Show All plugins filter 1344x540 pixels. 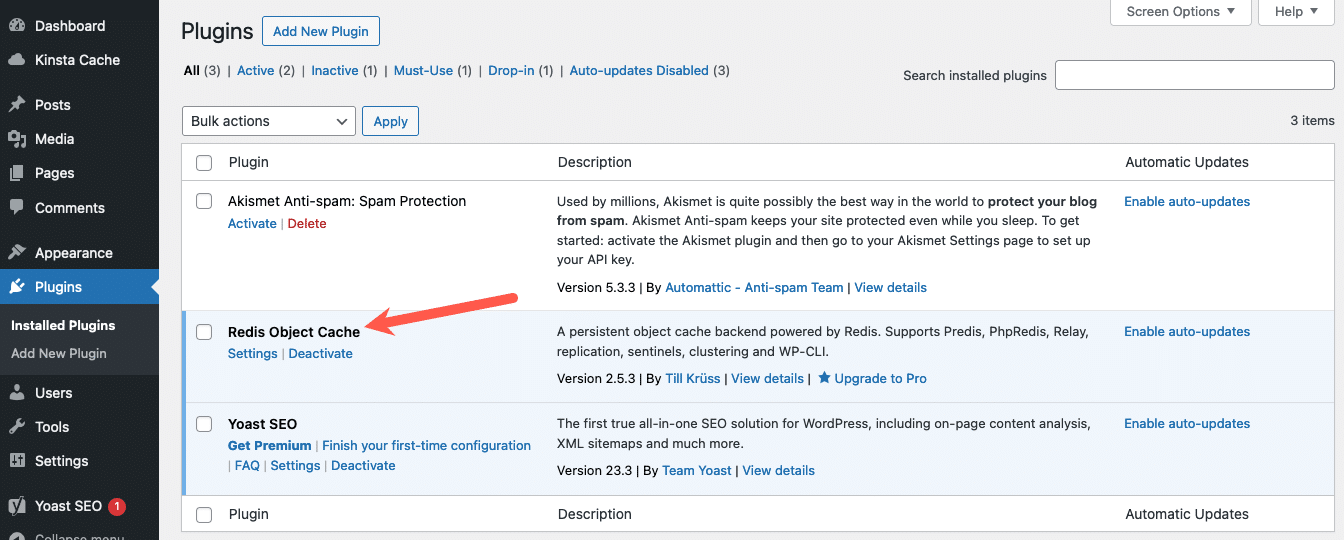pos(191,71)
